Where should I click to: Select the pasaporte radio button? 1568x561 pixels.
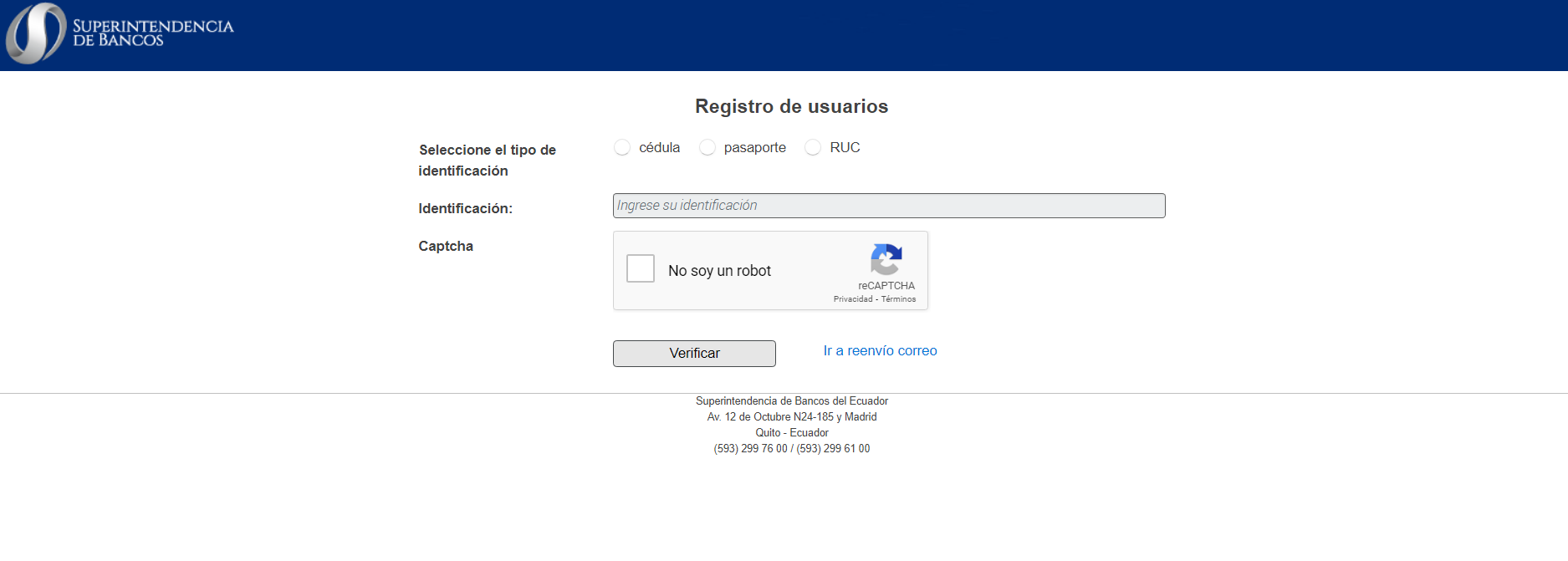707,147
